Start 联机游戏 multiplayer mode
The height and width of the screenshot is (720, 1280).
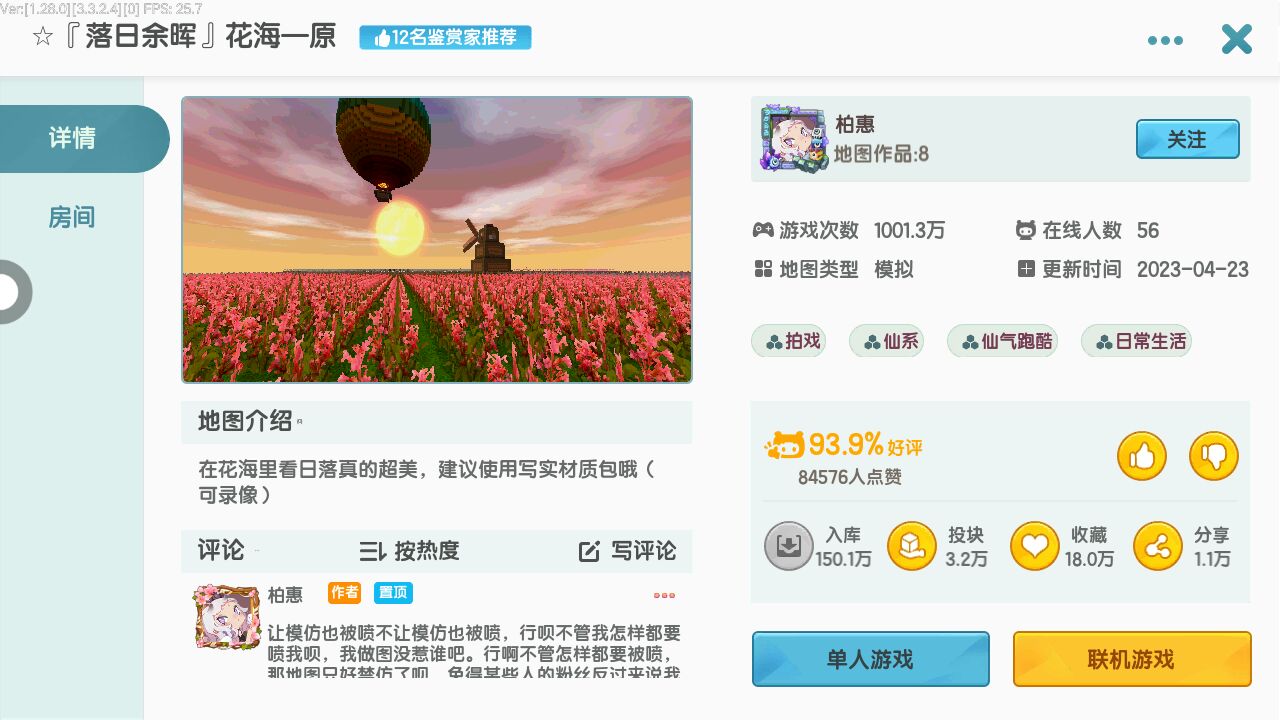point(1132,659)
